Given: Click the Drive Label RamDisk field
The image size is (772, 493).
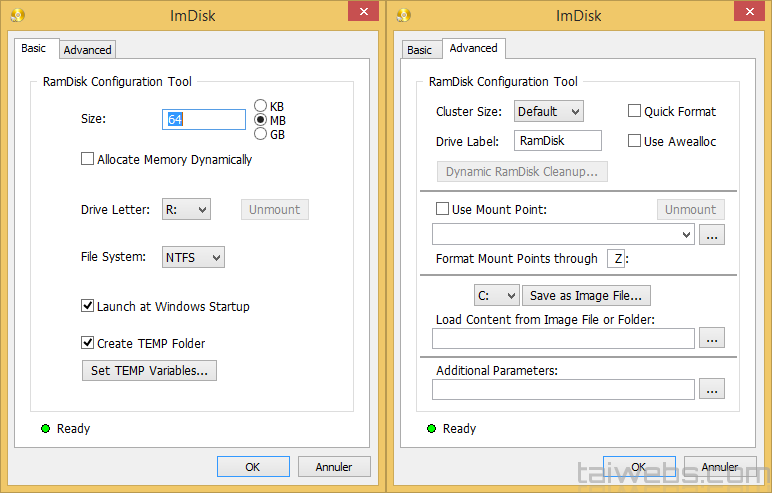Looking at the screenshot, I should pyautogui.click(x=558, y=140).
